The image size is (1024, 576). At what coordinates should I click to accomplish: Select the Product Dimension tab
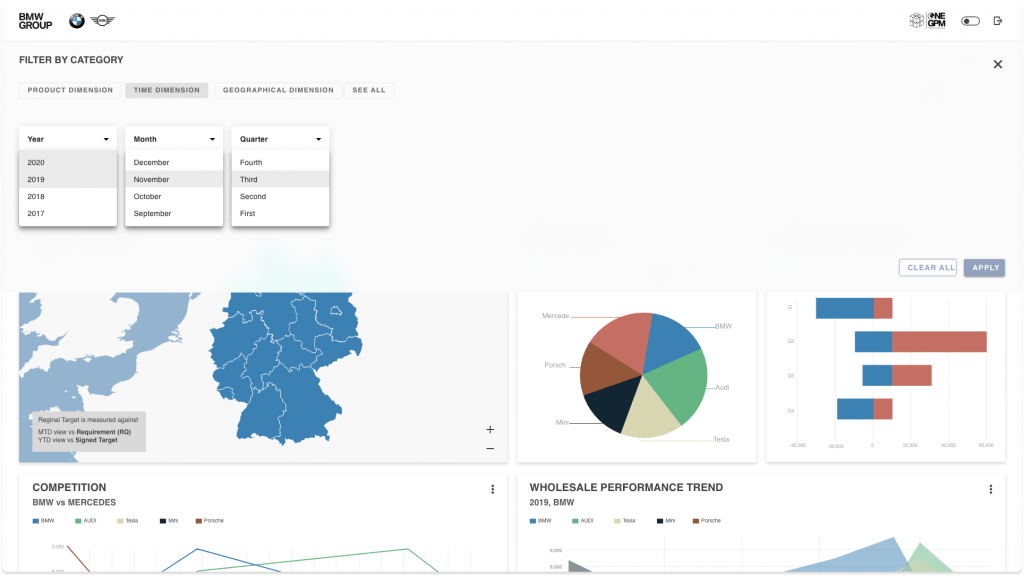coord(71,90)
